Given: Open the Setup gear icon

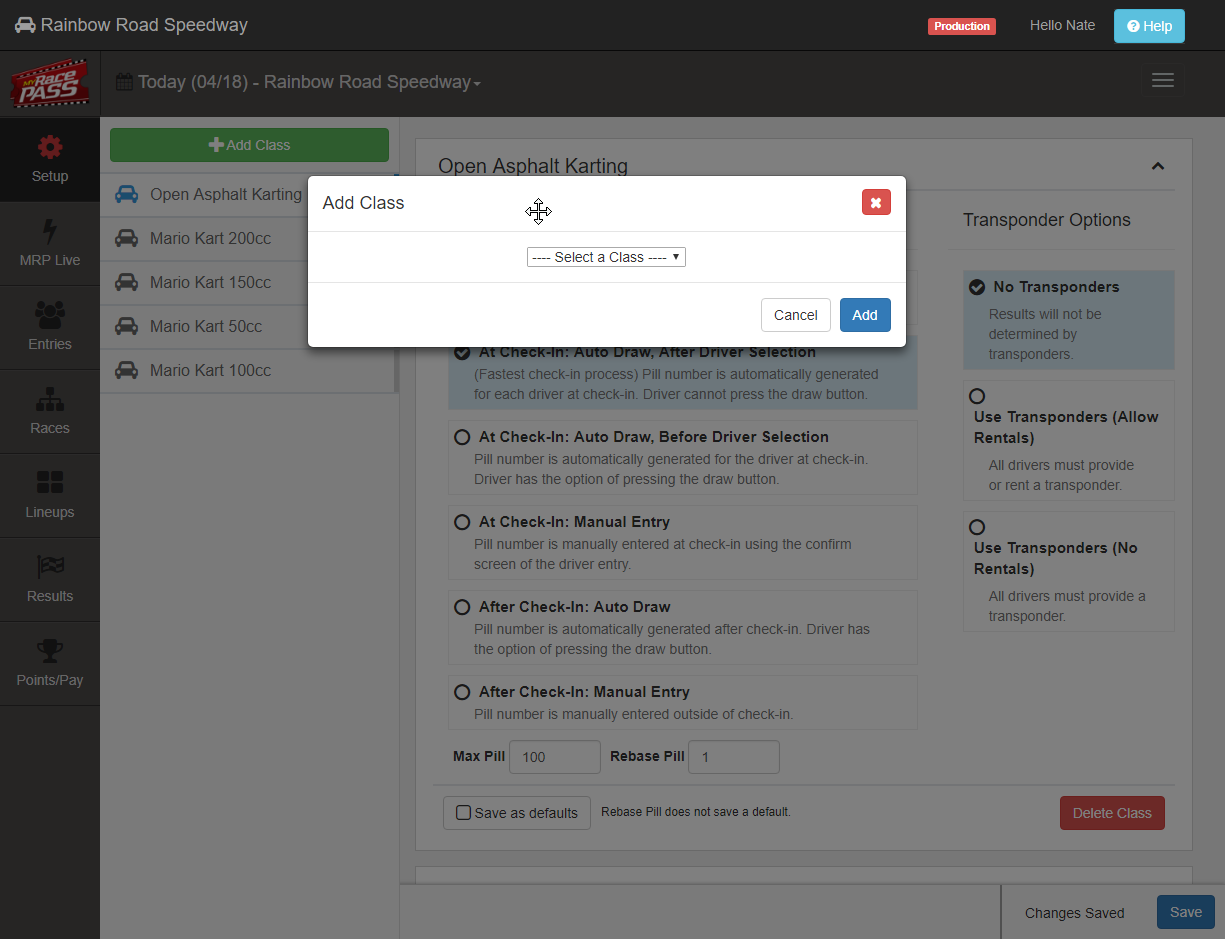Looking at the screenshot, I should click(49, 148).
